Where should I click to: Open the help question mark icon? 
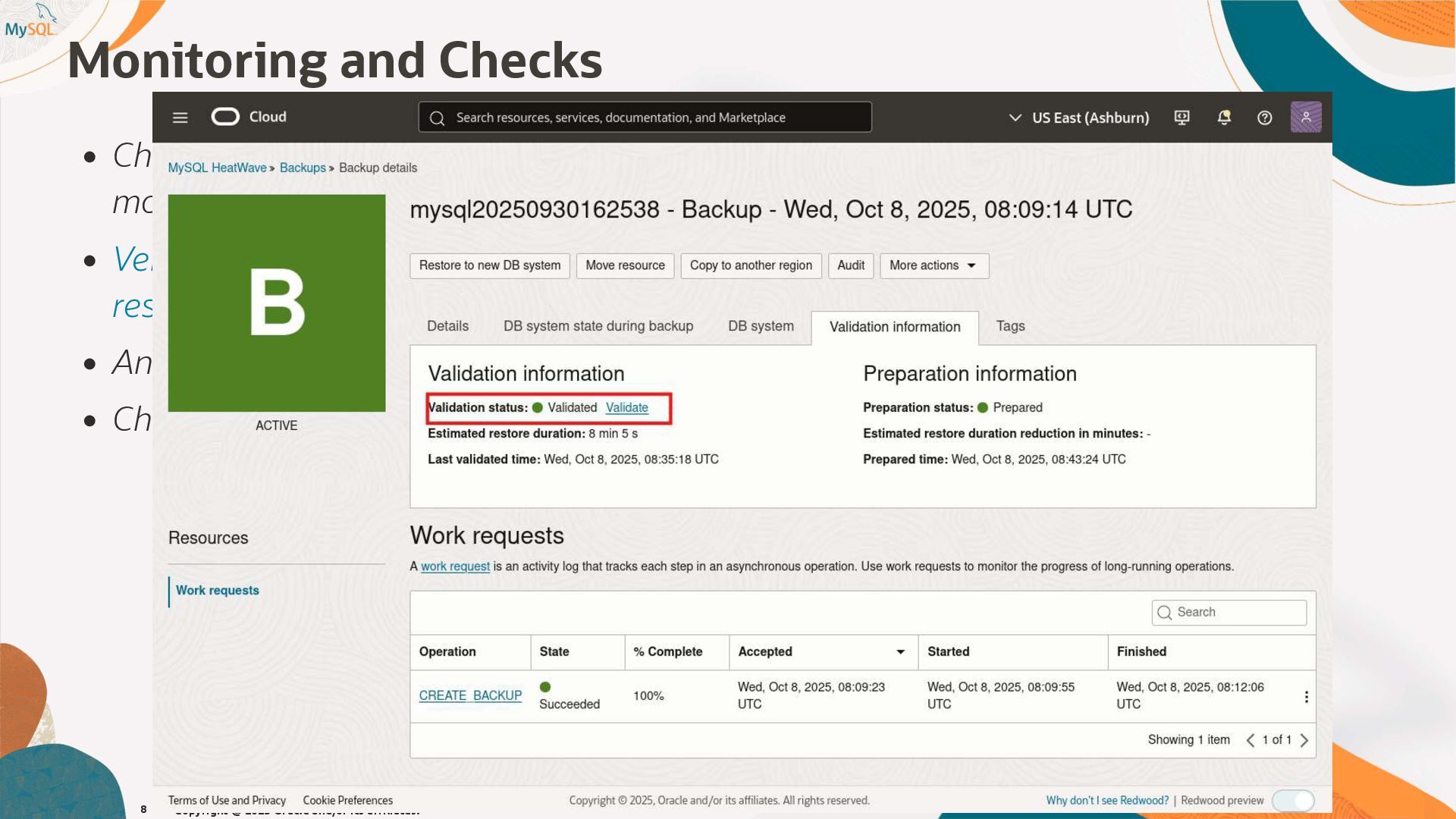coord(1264,118)
